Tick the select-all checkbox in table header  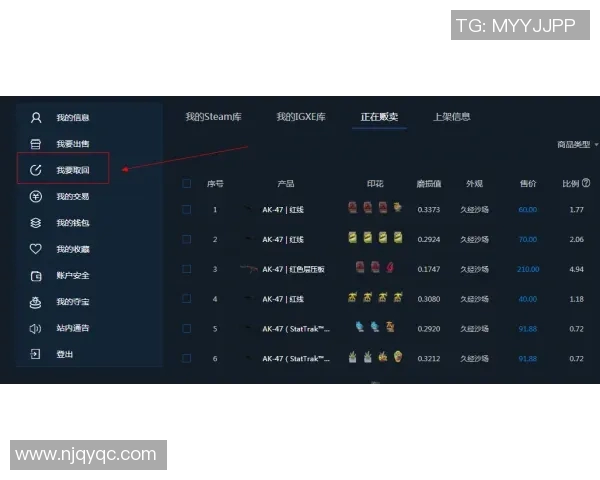point(187,184)
